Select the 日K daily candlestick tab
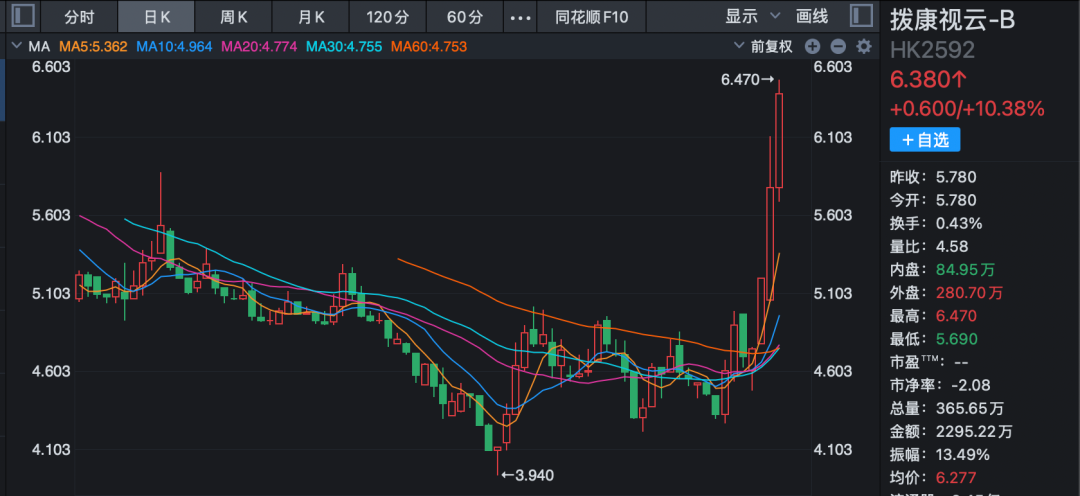 pos(157,17)
